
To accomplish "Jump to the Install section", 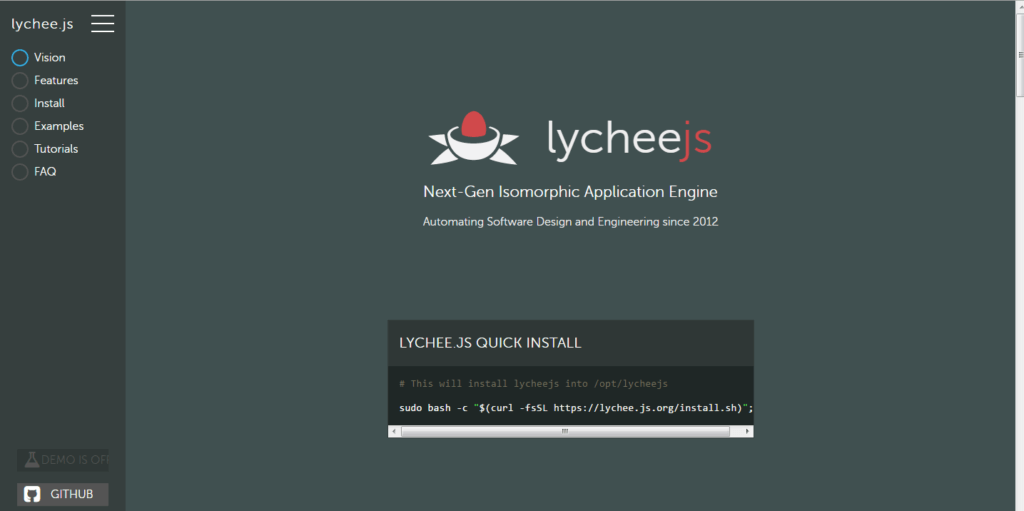I will click(50, 103).
